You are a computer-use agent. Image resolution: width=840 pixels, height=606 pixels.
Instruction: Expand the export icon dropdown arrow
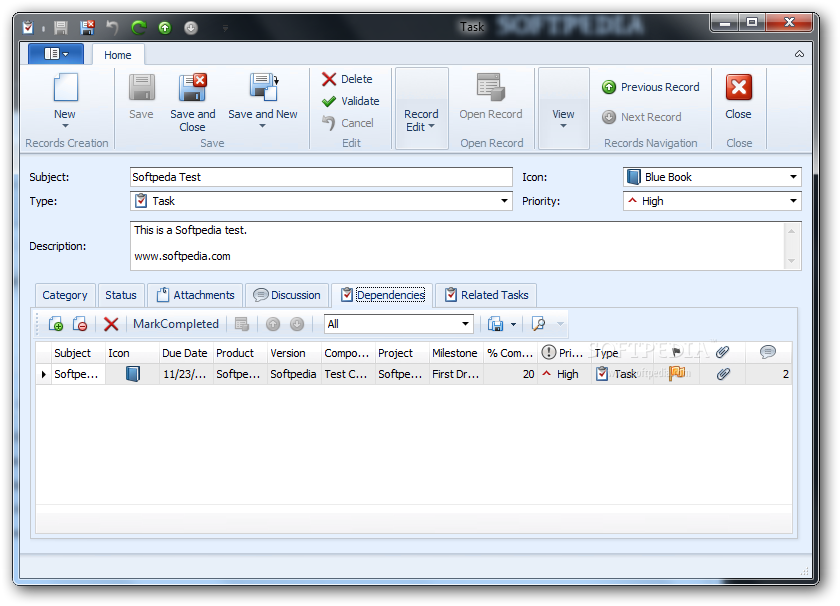(x=513, y=324)
